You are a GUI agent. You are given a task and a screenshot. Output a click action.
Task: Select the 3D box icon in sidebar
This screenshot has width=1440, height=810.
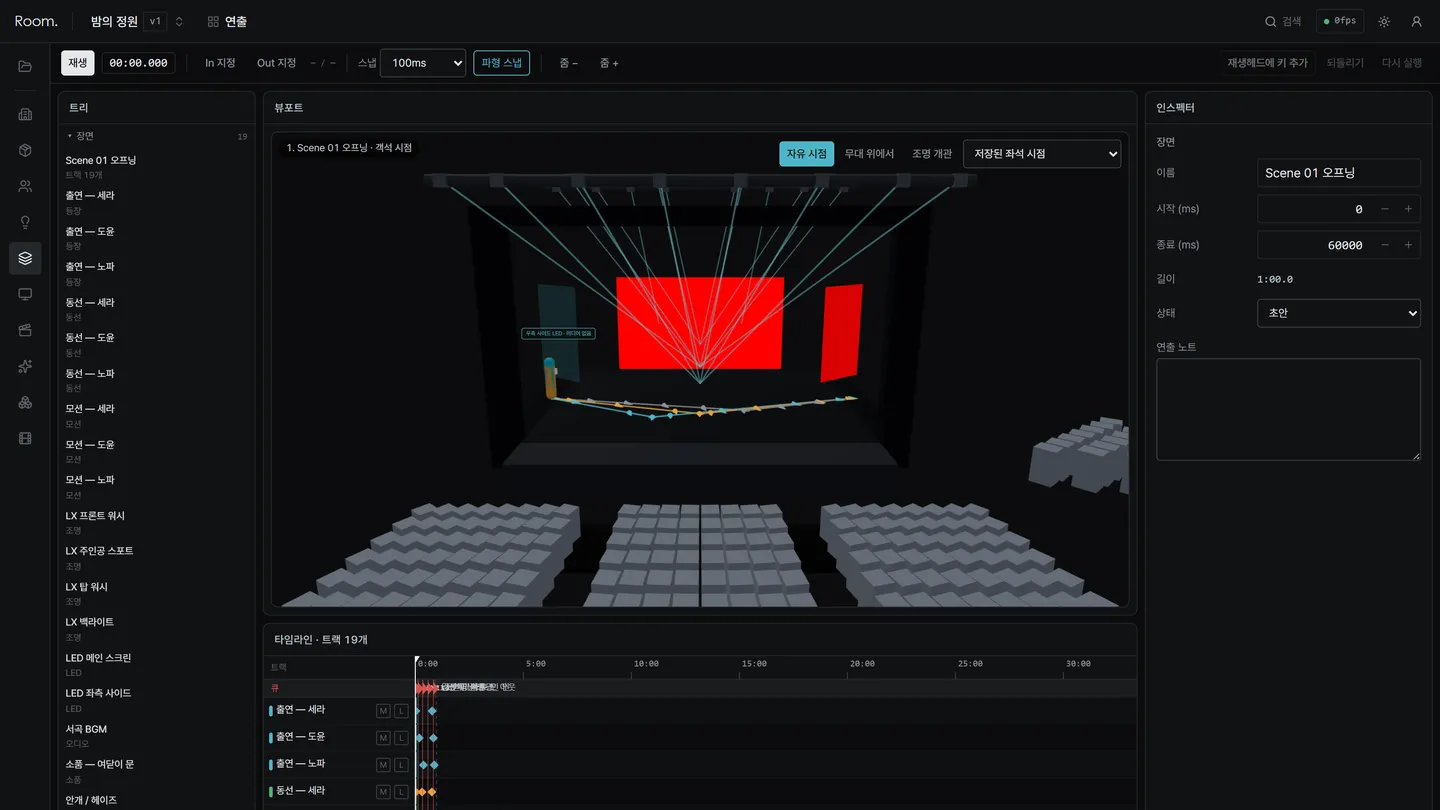click(x=25, y=150)
